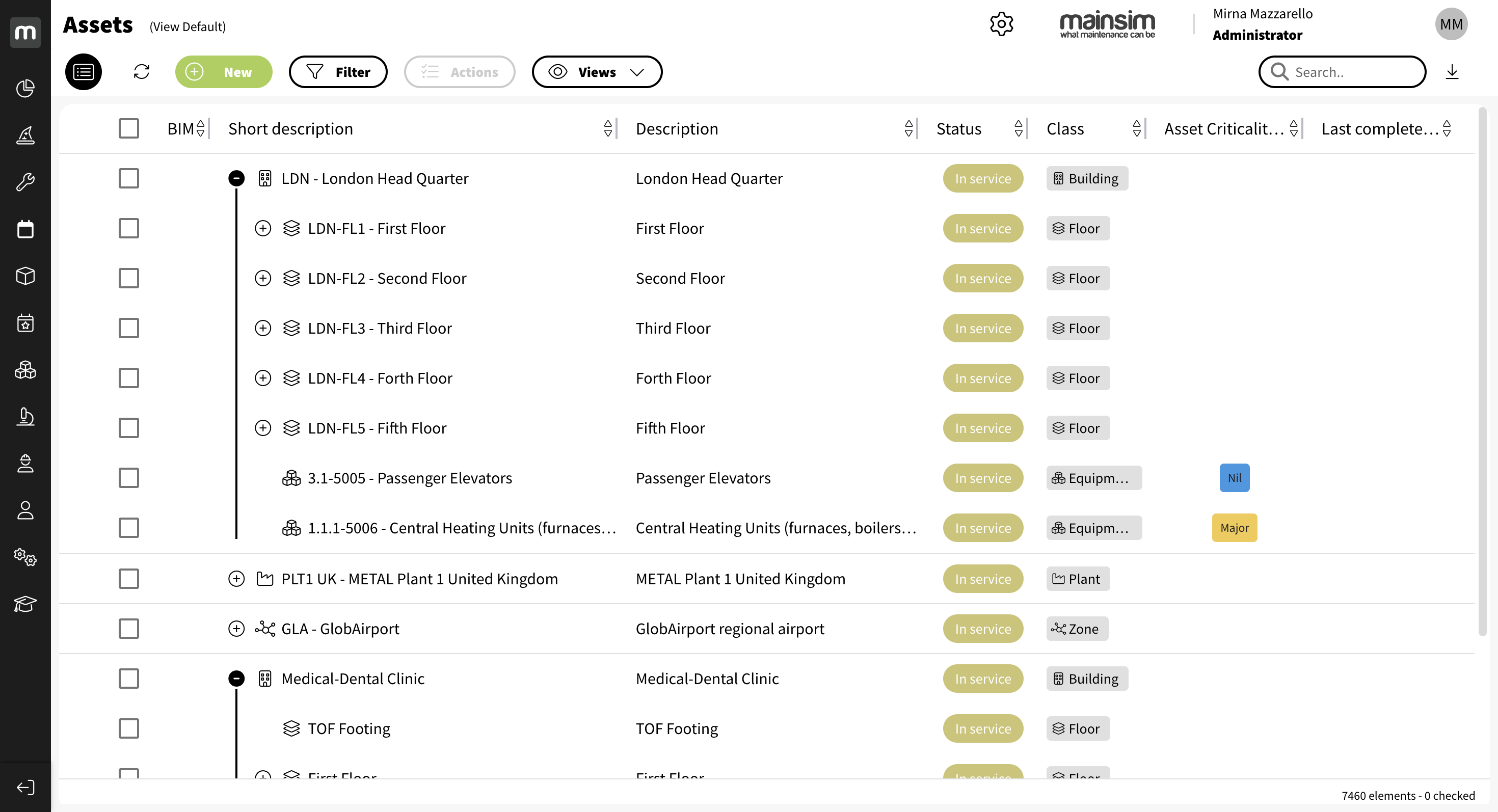Open the settings gear icon
The width and height of the screenshot is (1498, 812).
click(x=1001, y=24)
